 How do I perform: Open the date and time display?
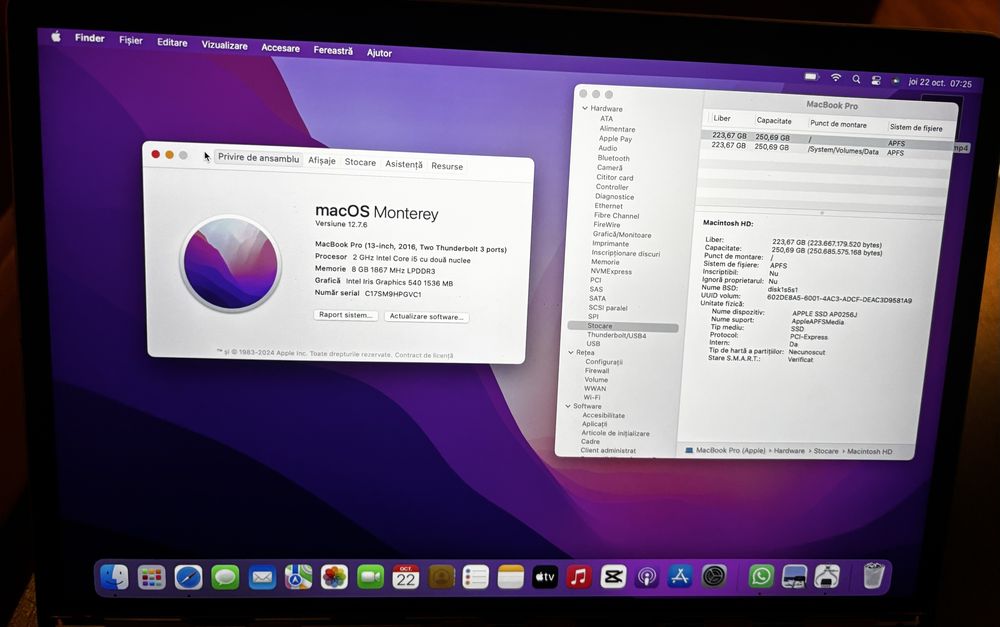tap(940, 83)
